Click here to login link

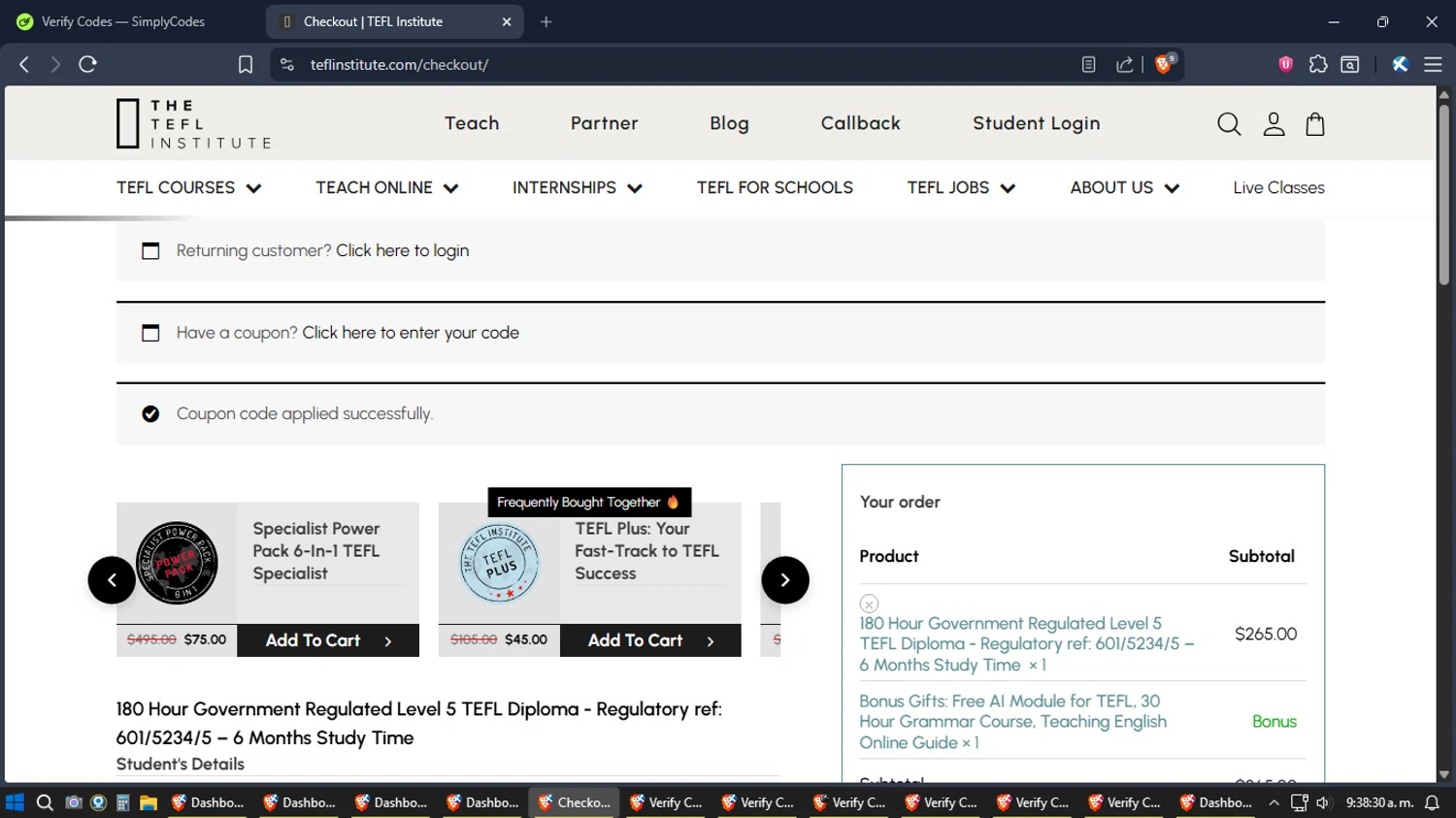click(402, 250)
